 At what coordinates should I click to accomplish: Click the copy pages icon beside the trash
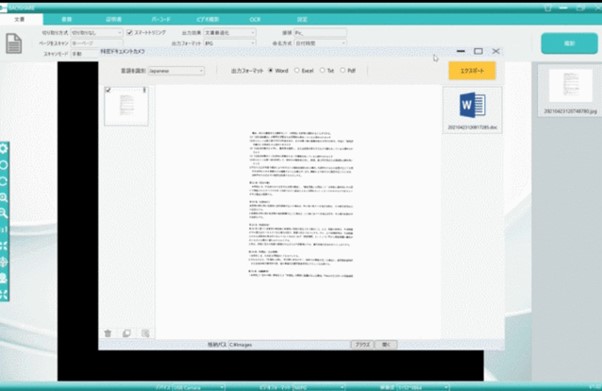point(127,333)
